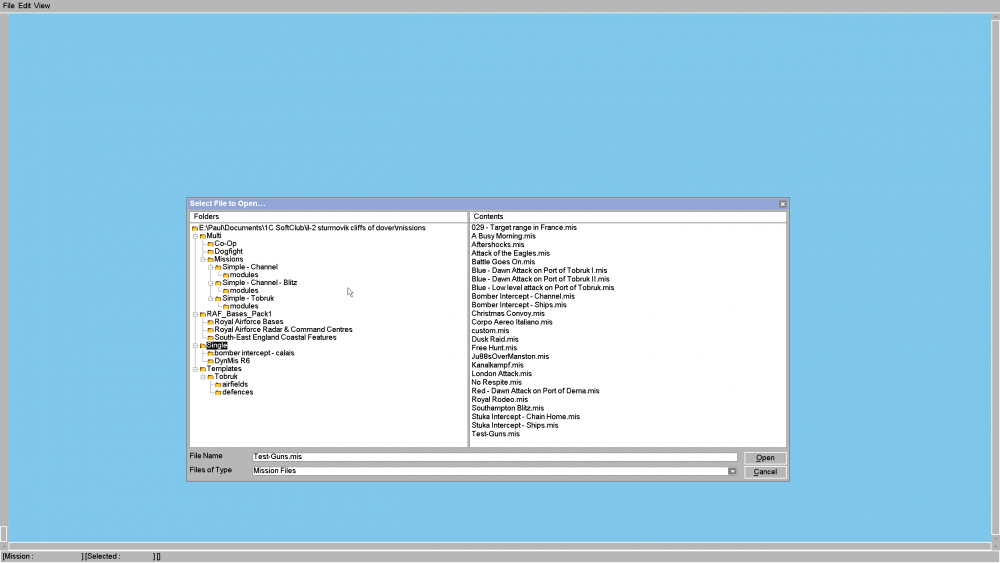Viewport: 1000px width, 563px height.
Task: Collapse the Simple - Channel folder node
Action: (210, 267)
